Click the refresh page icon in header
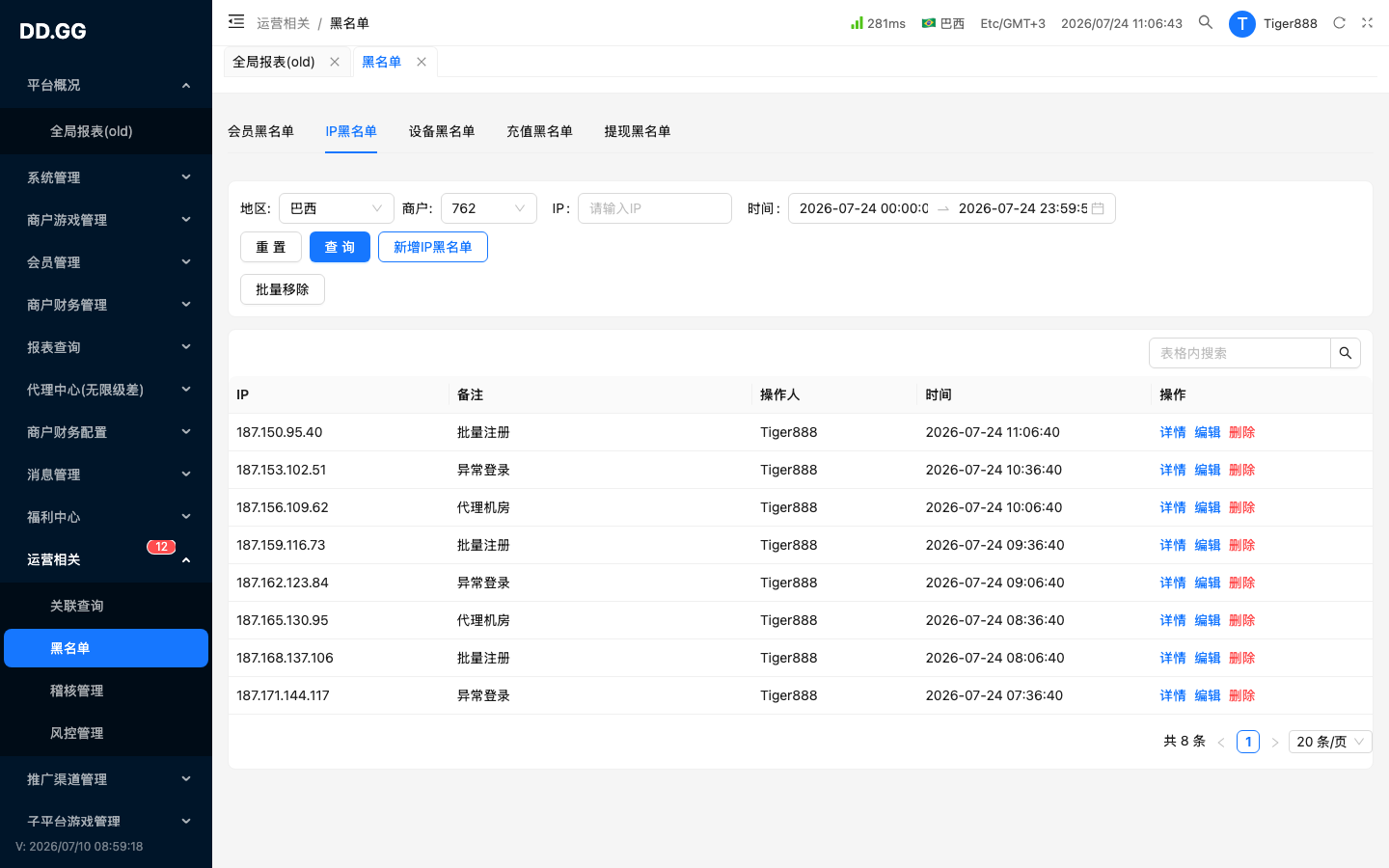Viewport: 1389px width, 868px height. click(x=1339, y=22)
